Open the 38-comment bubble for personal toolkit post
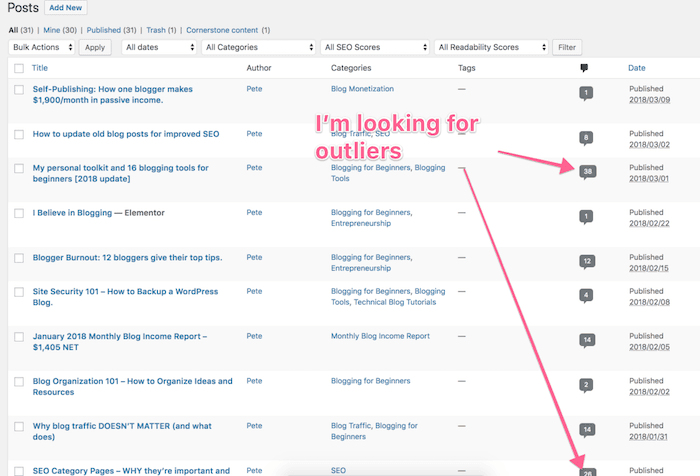The image size is (700, 476). [588, 172]
